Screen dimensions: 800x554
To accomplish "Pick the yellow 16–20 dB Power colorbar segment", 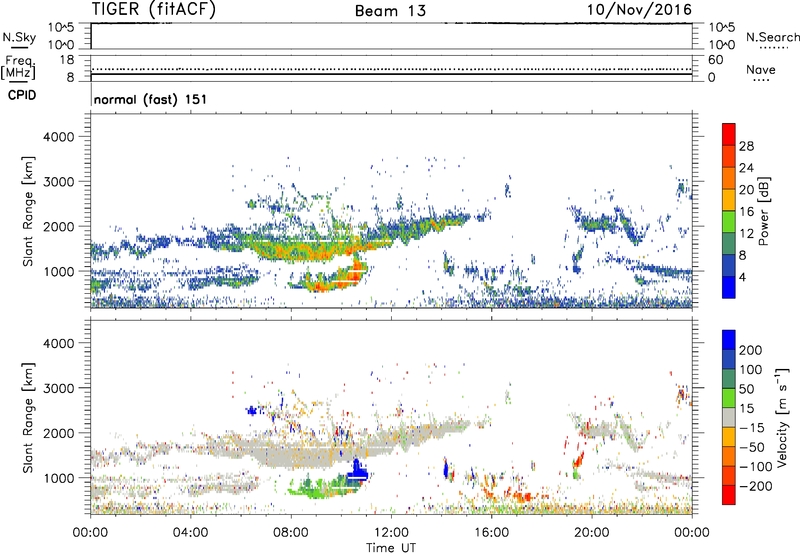I will 729,199.
